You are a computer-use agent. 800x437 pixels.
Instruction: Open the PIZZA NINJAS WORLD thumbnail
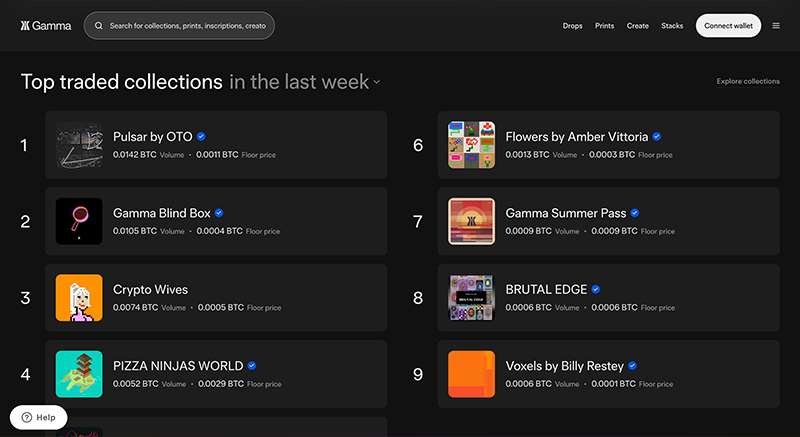point(79,374)
